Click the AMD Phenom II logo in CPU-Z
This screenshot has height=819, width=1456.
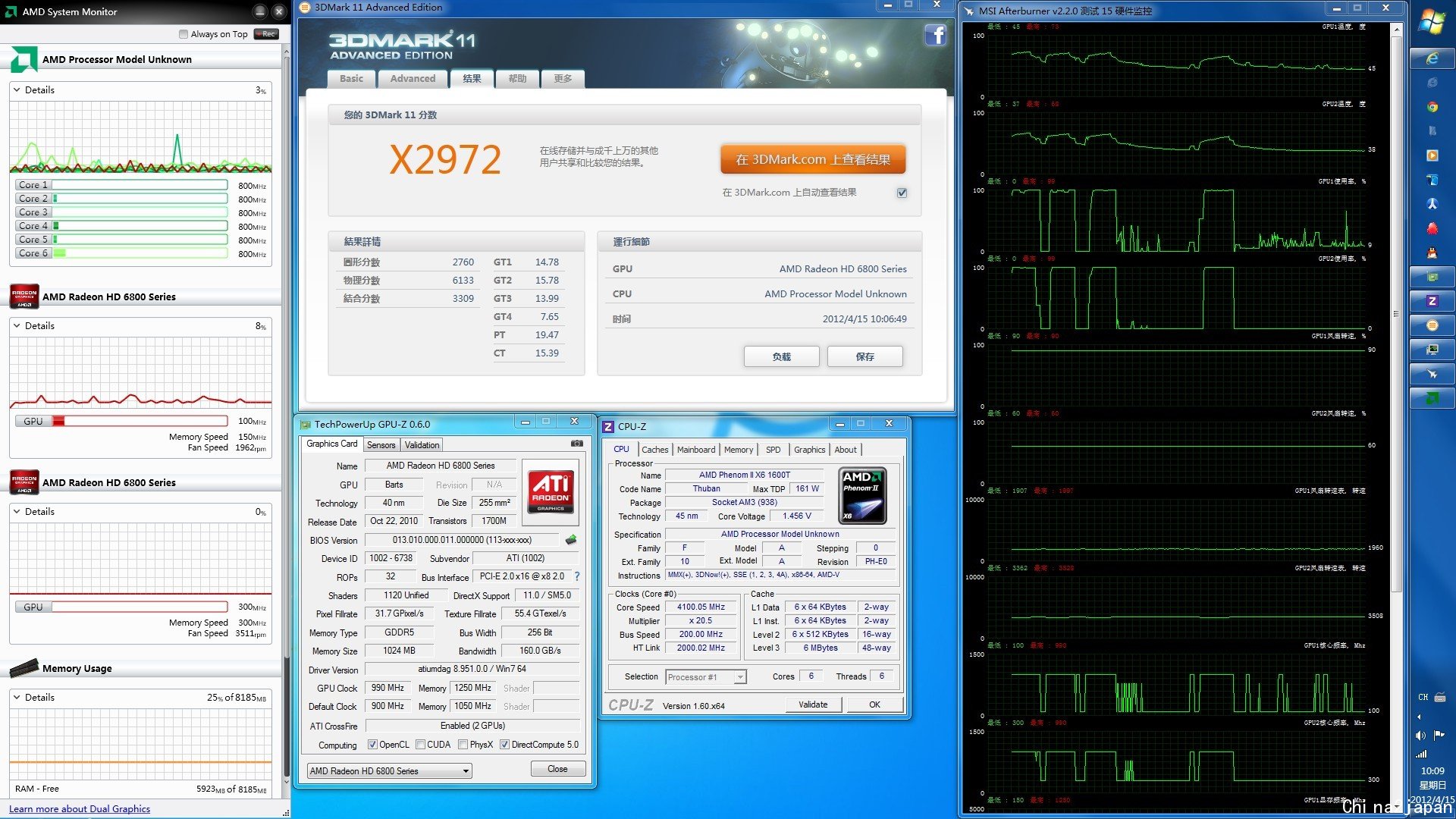863,496
